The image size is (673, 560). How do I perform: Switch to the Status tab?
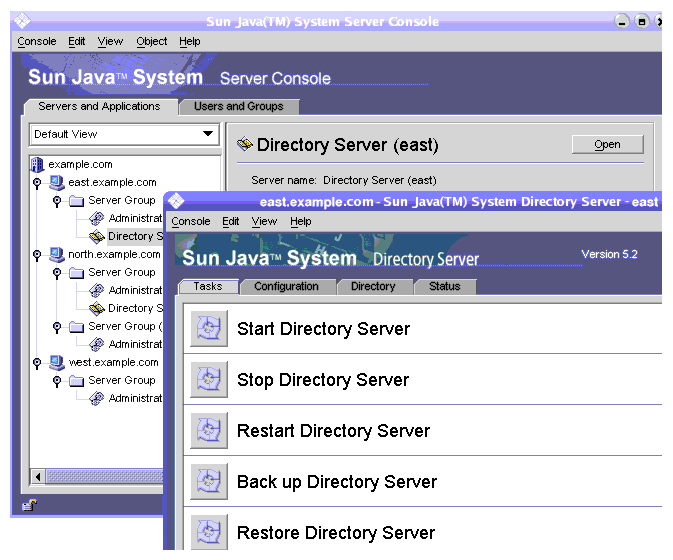point(445,287)
